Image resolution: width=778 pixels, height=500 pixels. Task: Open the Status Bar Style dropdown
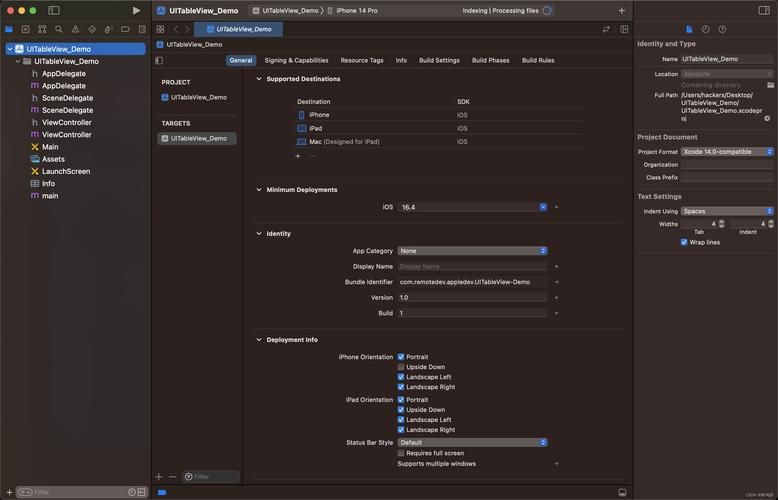point(472,442)
